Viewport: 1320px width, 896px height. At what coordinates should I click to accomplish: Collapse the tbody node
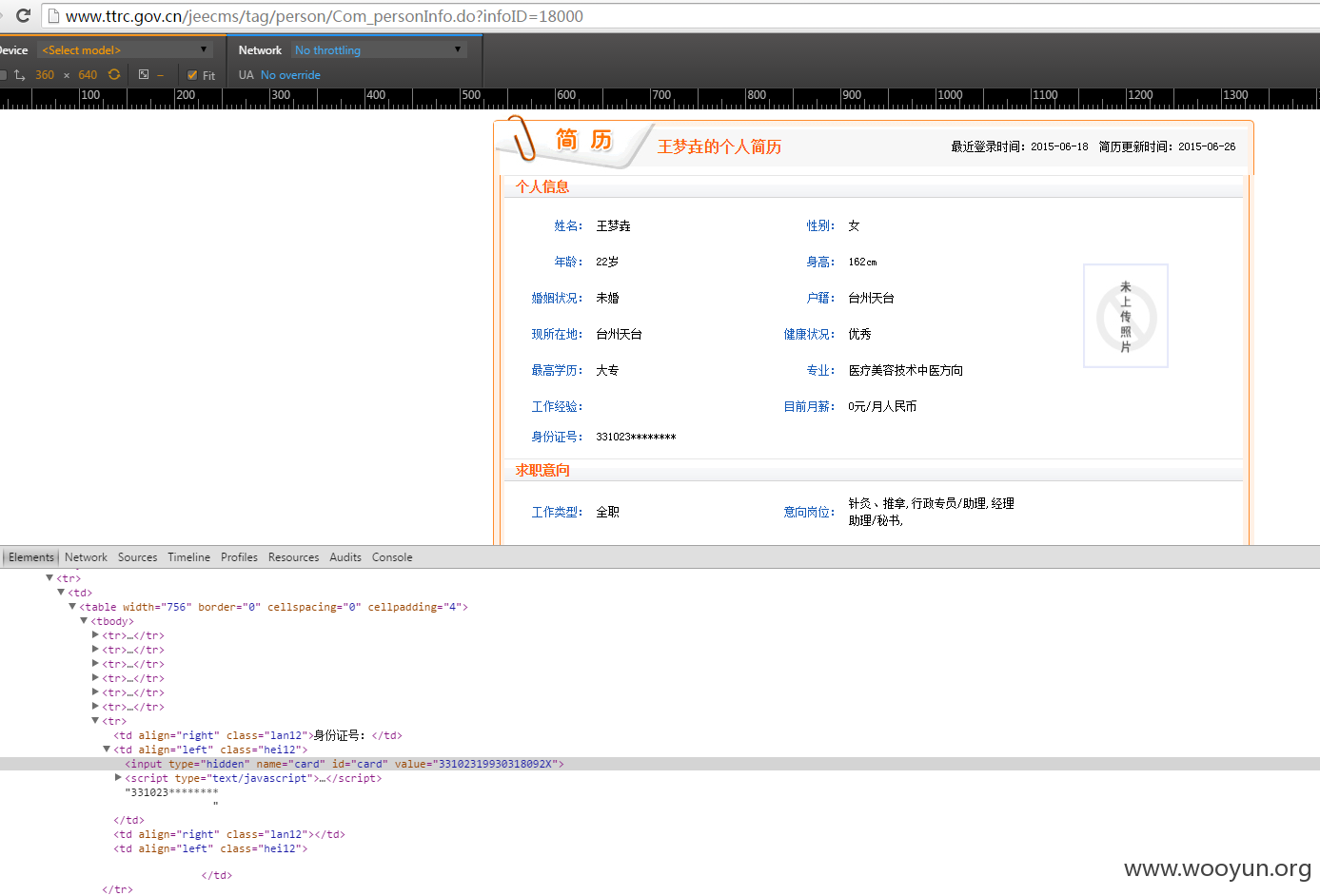point(84,621)
